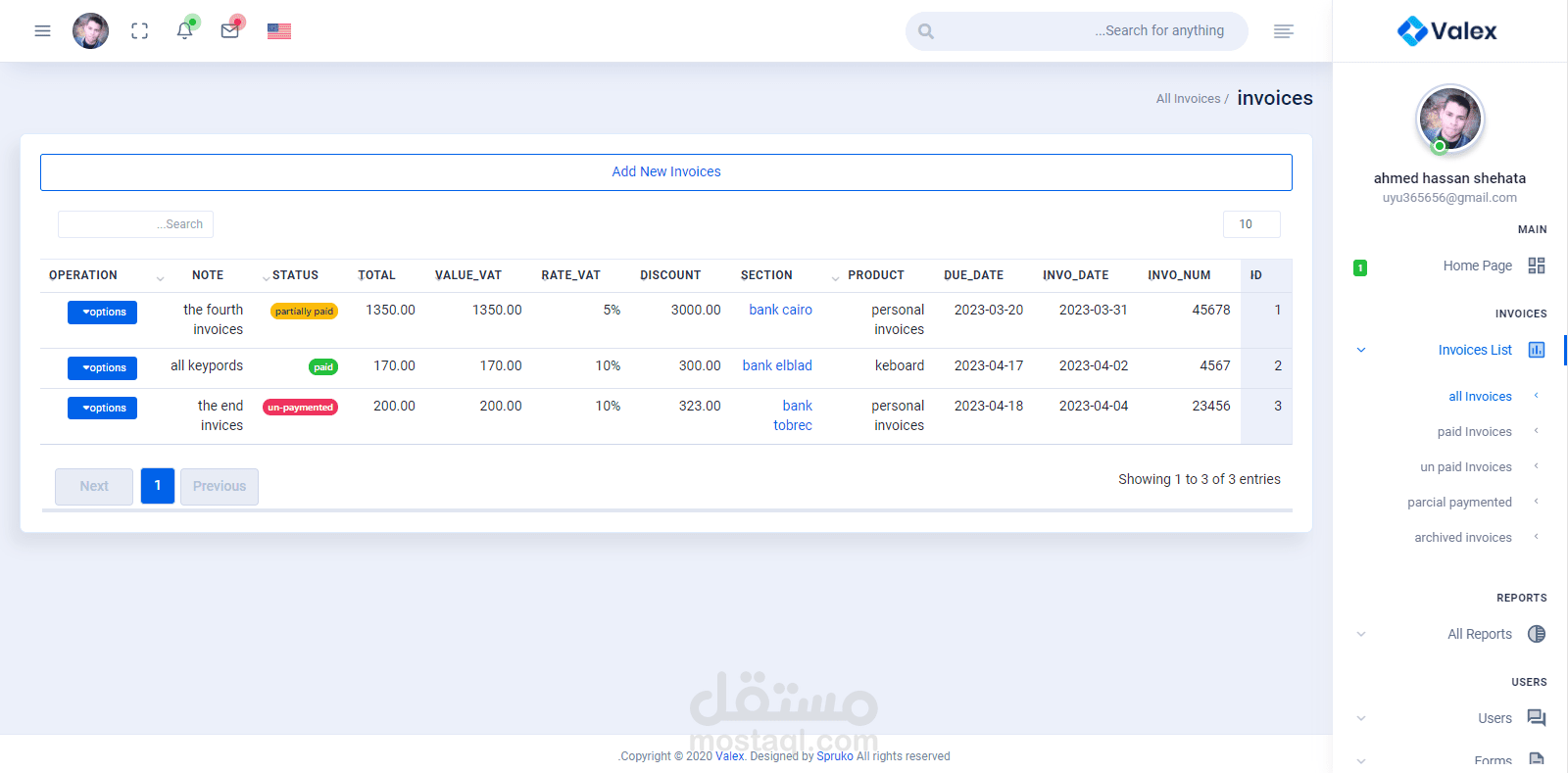
Task: Click the Previous pagination button
Action: click(220, 486)
